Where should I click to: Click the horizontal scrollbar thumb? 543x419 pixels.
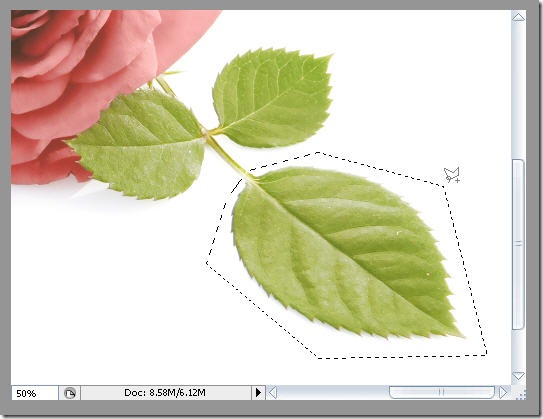[x=442, y=392]
